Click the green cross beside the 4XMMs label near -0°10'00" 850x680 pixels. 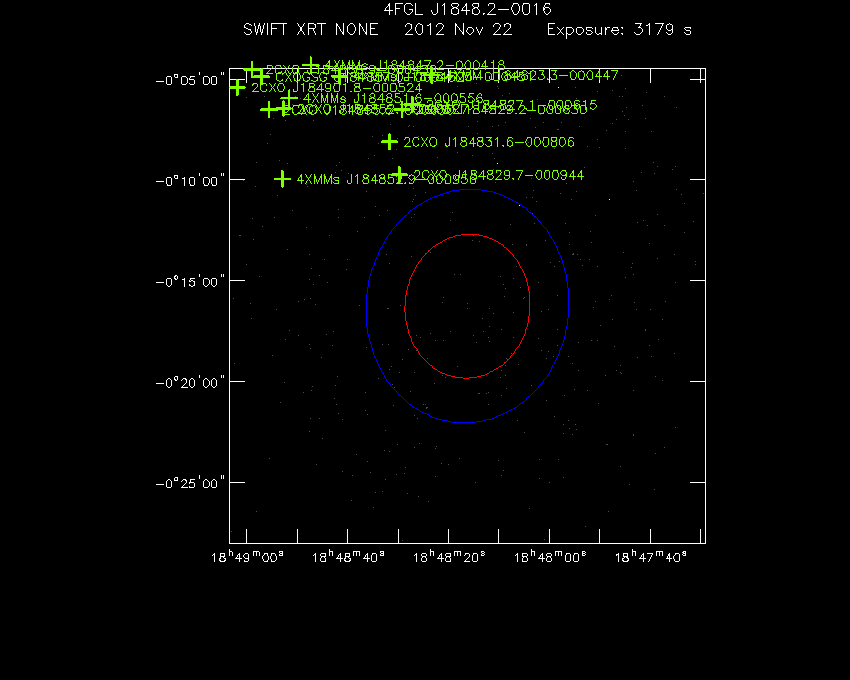coord(282,179)
